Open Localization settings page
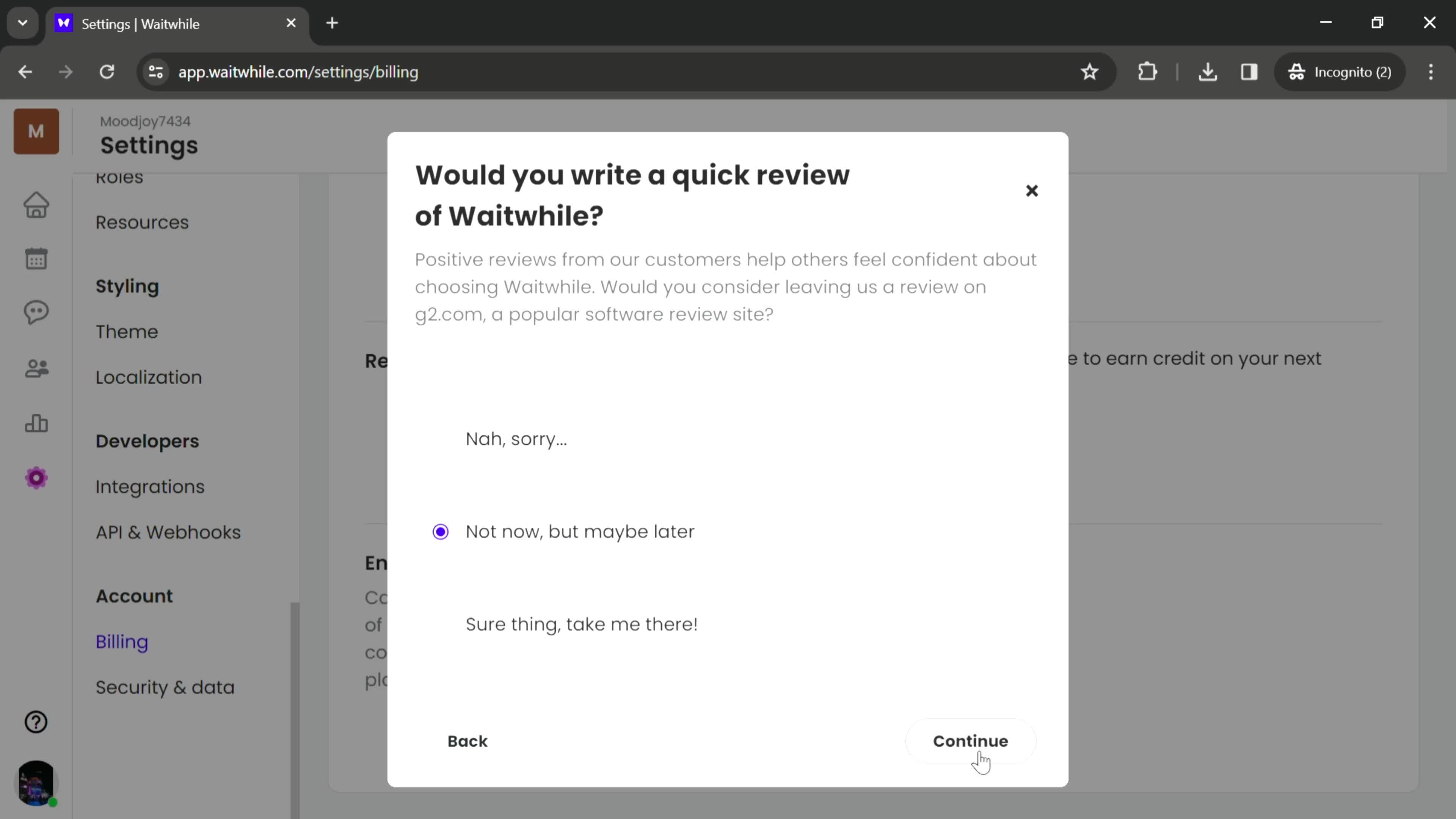 click(x=149, y=378)
